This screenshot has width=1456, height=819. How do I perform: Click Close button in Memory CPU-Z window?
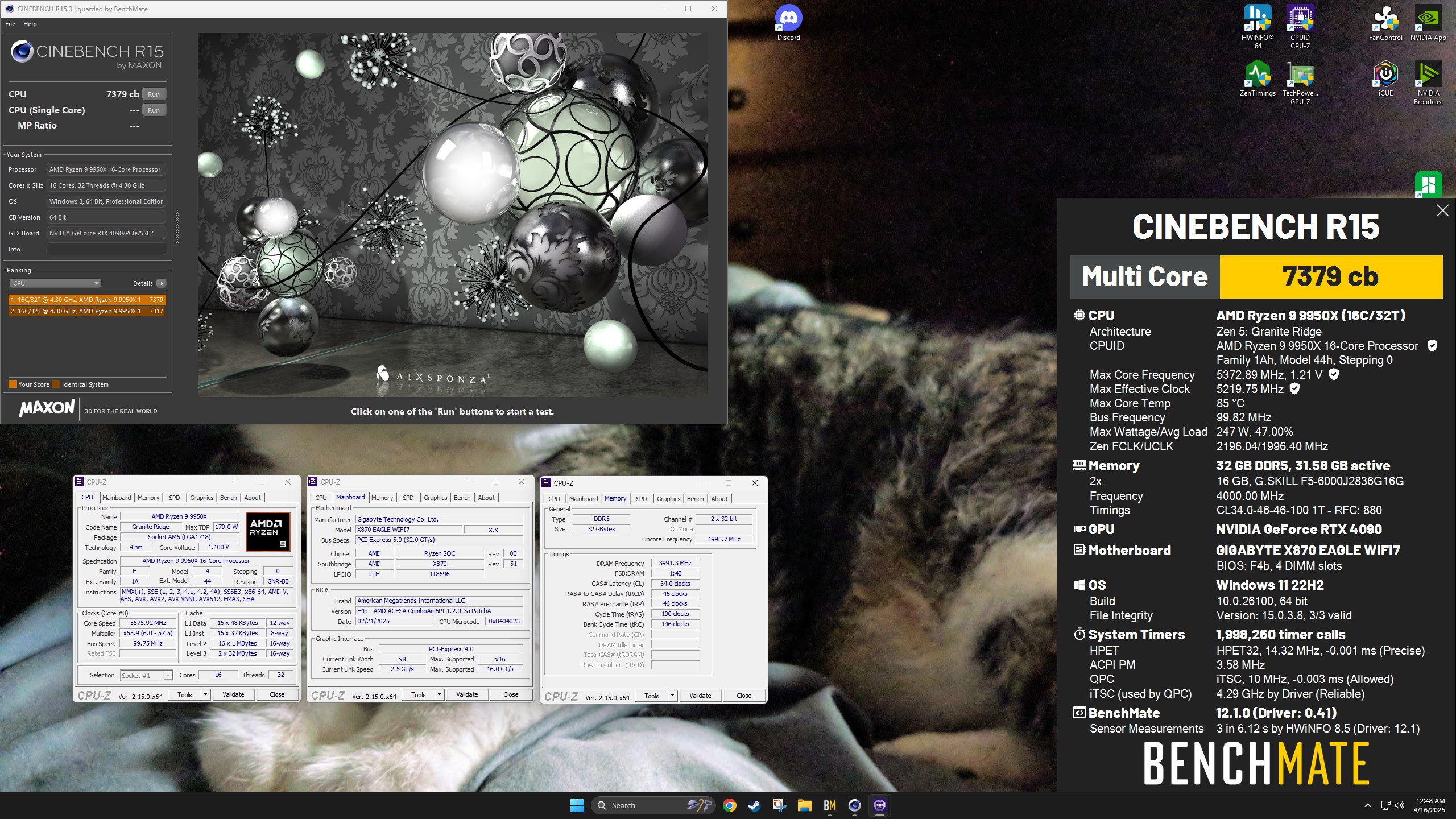click(x=744, y=696)
